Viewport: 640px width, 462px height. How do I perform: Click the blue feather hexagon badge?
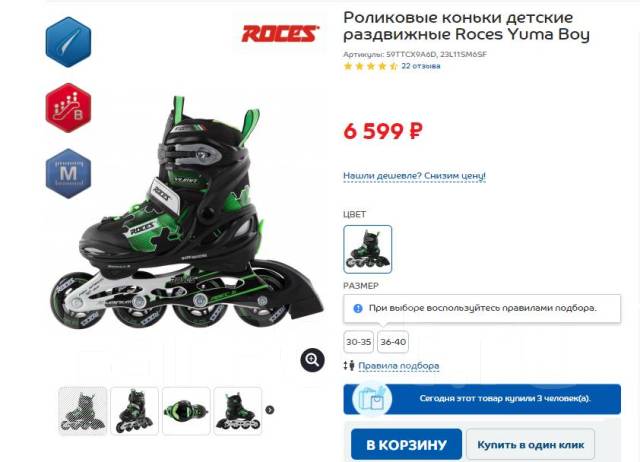[x=68, y=42]
